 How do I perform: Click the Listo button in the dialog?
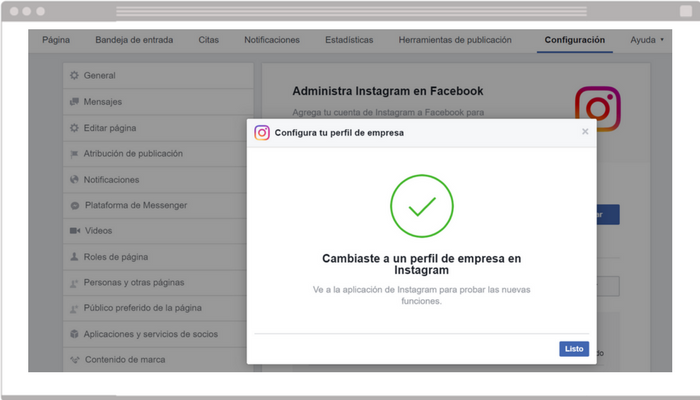[x=574, y=349]
